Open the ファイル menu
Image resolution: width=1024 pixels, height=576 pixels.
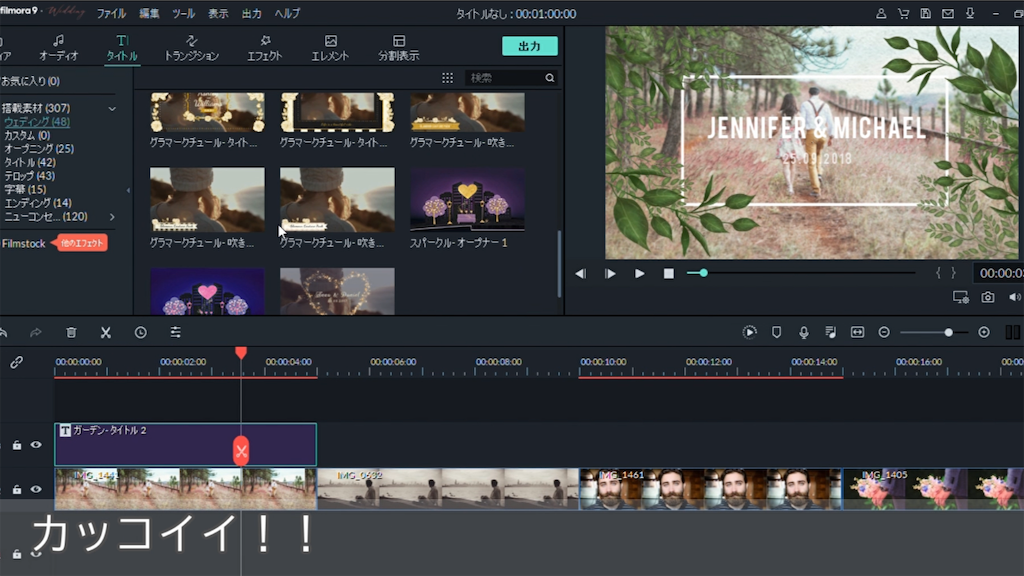point(111,14)
